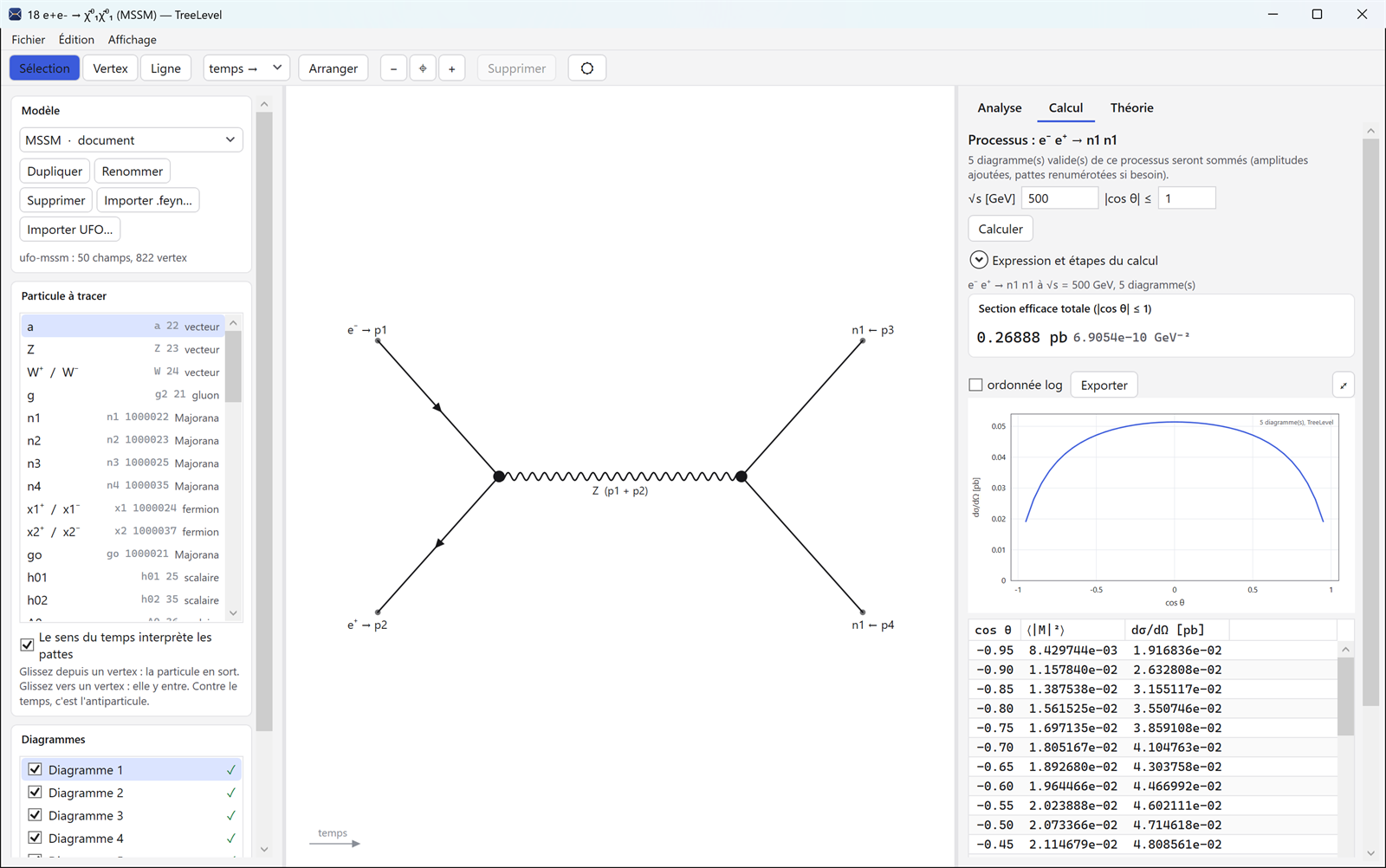
Task: Activate the Vertex tool
Action: click(110, 68)
